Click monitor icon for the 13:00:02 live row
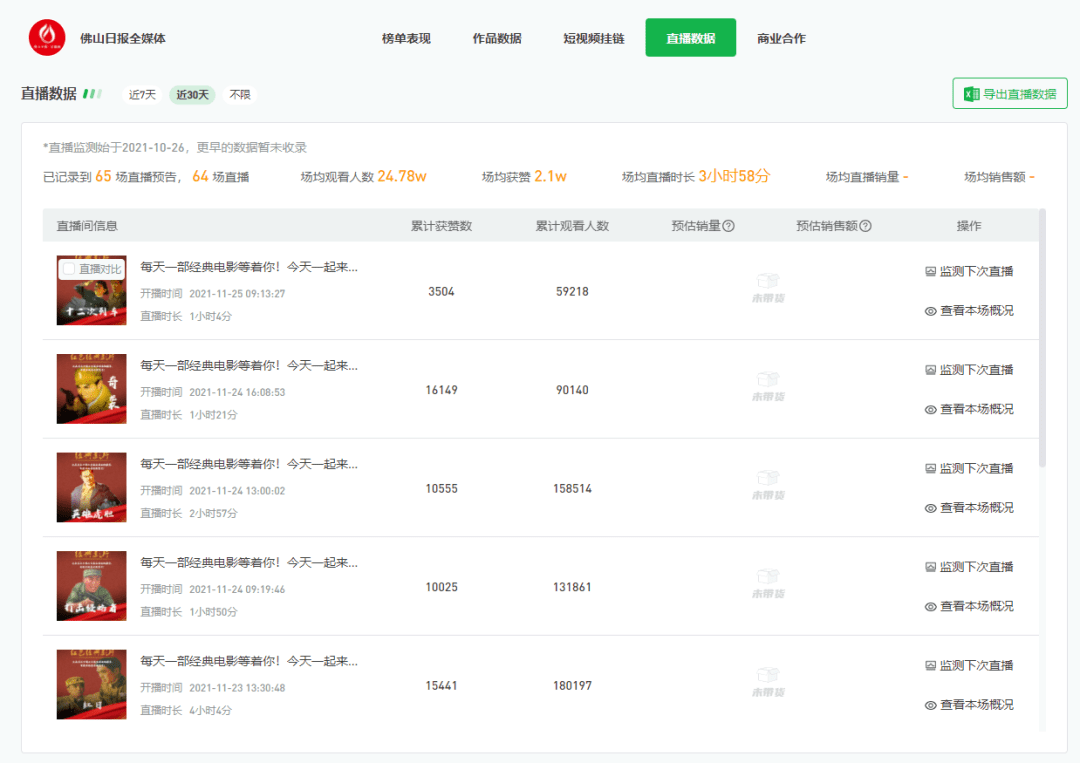Image resolution: width=1080 pixels, height=763 pixels. coord(930,468)
